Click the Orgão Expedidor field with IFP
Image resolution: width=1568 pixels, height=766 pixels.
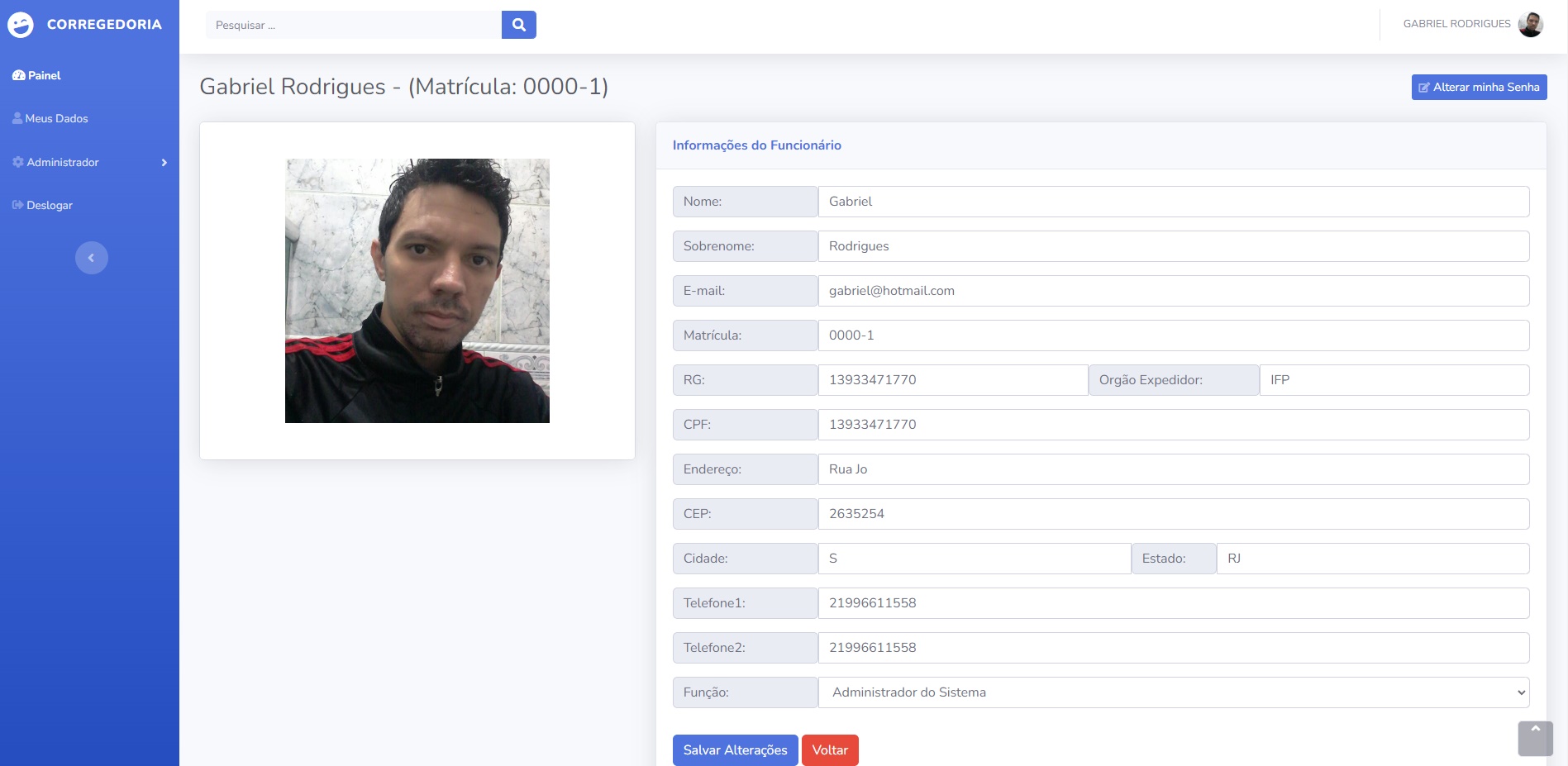click(x=1394, y=380)
